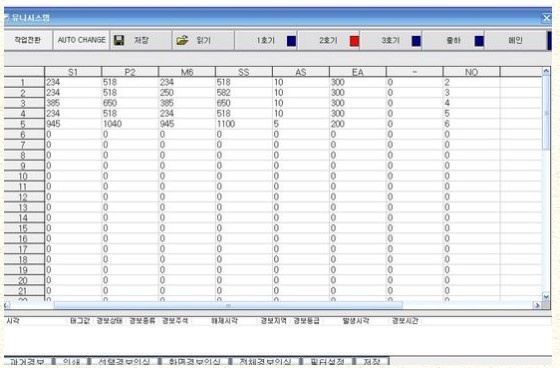Viewport: 560px width, 368px height.
Task: Select the NO column header
Action: tap(471, 72)
